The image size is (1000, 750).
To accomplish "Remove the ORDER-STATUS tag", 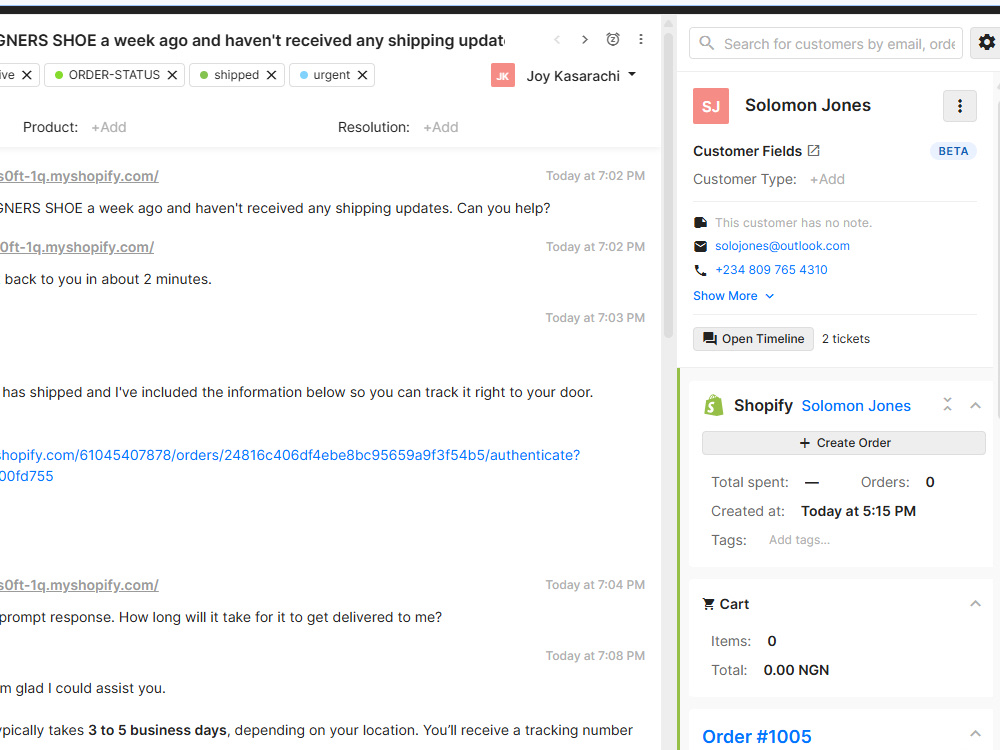I will coord(172,75).
